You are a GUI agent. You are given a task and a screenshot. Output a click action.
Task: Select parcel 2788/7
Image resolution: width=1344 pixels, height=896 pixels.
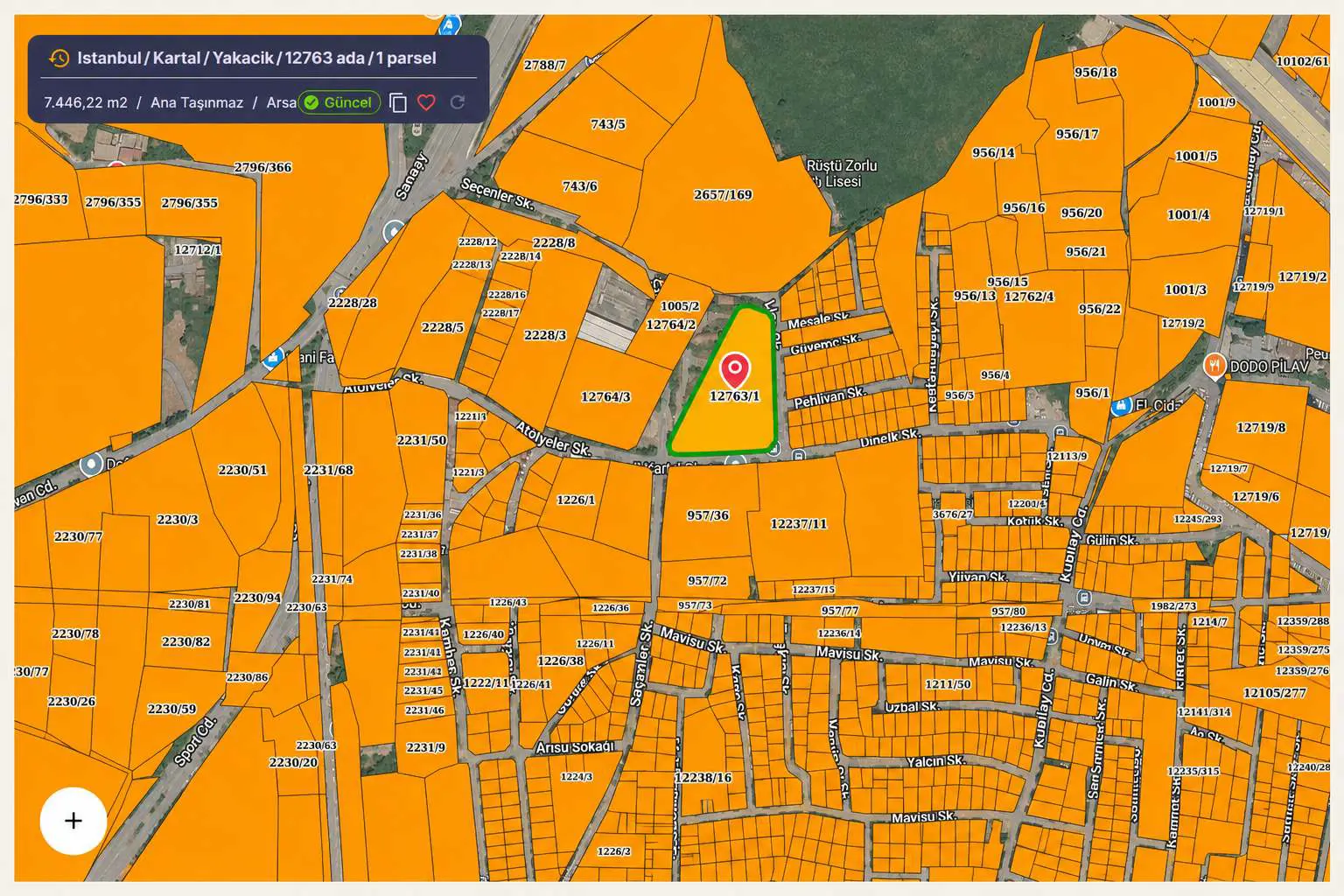coord(544,65)
